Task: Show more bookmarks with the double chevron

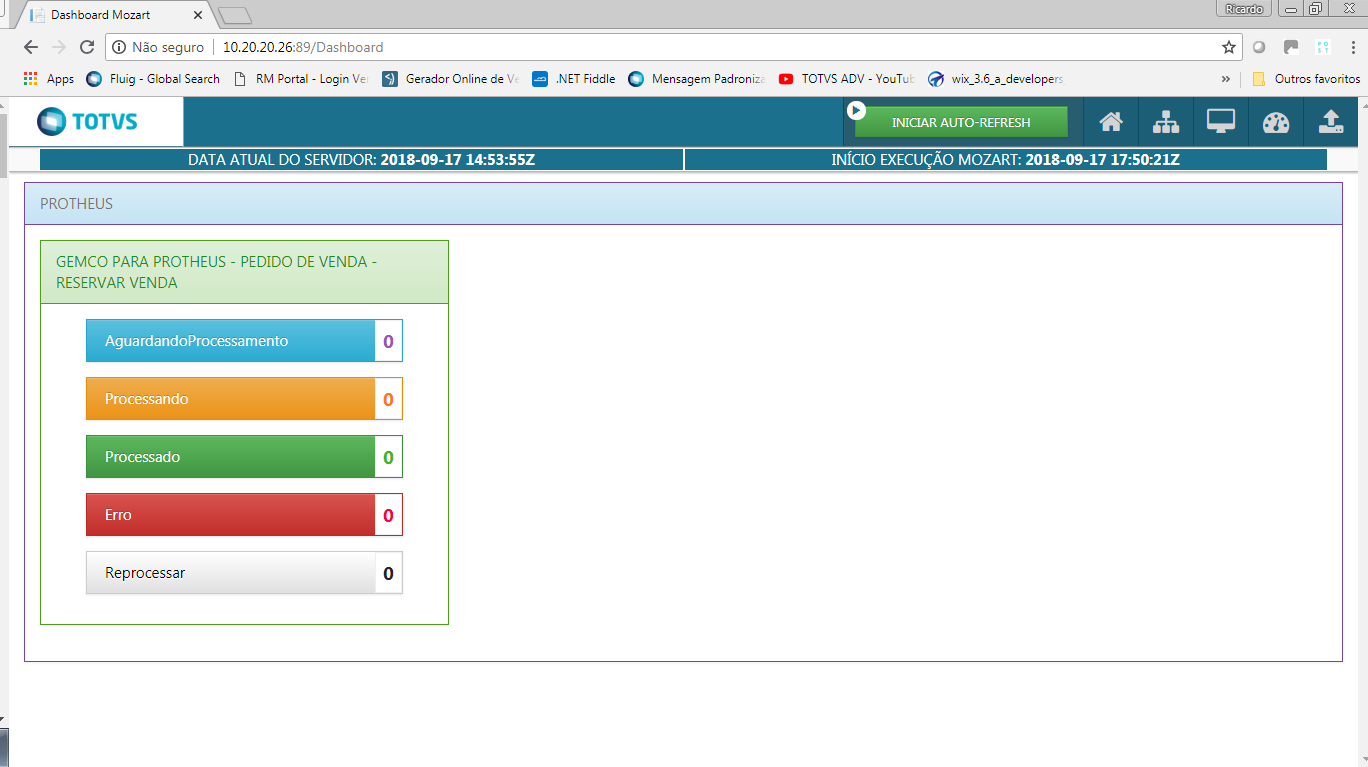Action: pyautogui.click(x=1226, y=78)
